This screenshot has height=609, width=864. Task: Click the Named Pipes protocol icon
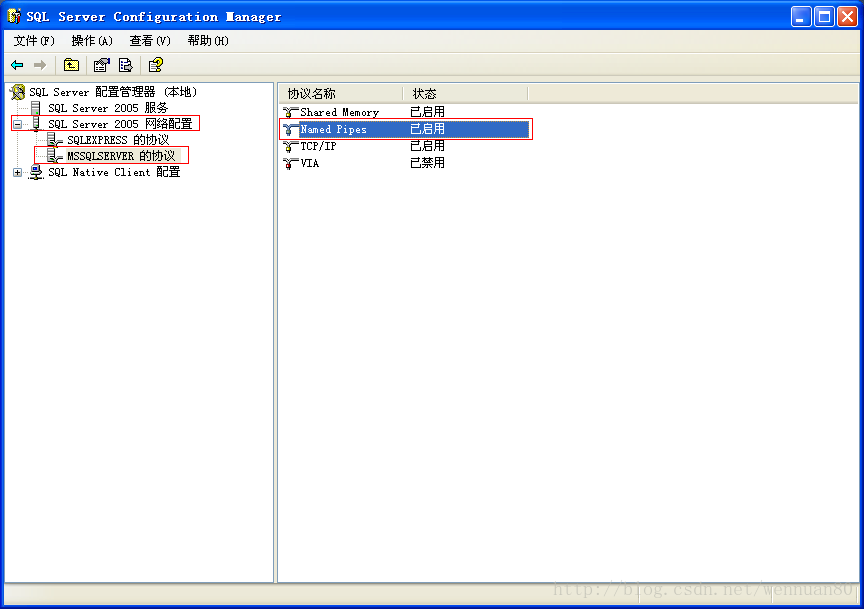tap(290, 130)
